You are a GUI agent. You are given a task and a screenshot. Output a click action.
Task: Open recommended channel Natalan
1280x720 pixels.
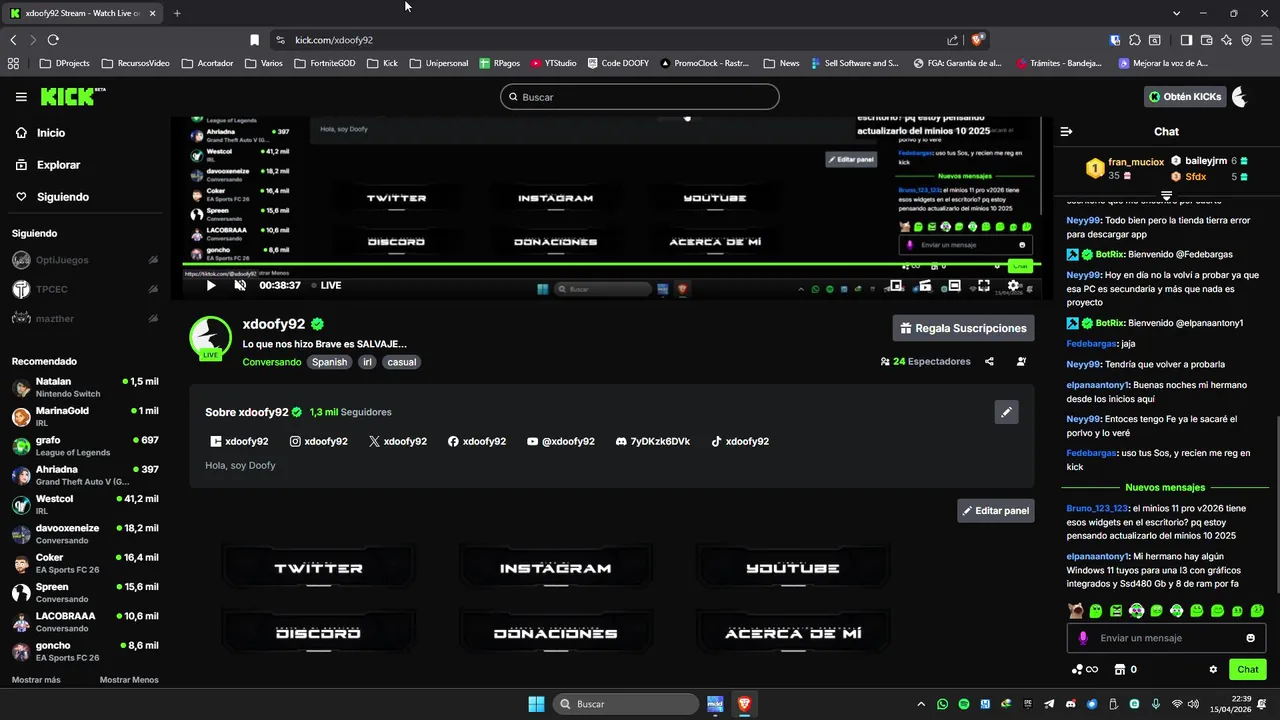(84, 387)
